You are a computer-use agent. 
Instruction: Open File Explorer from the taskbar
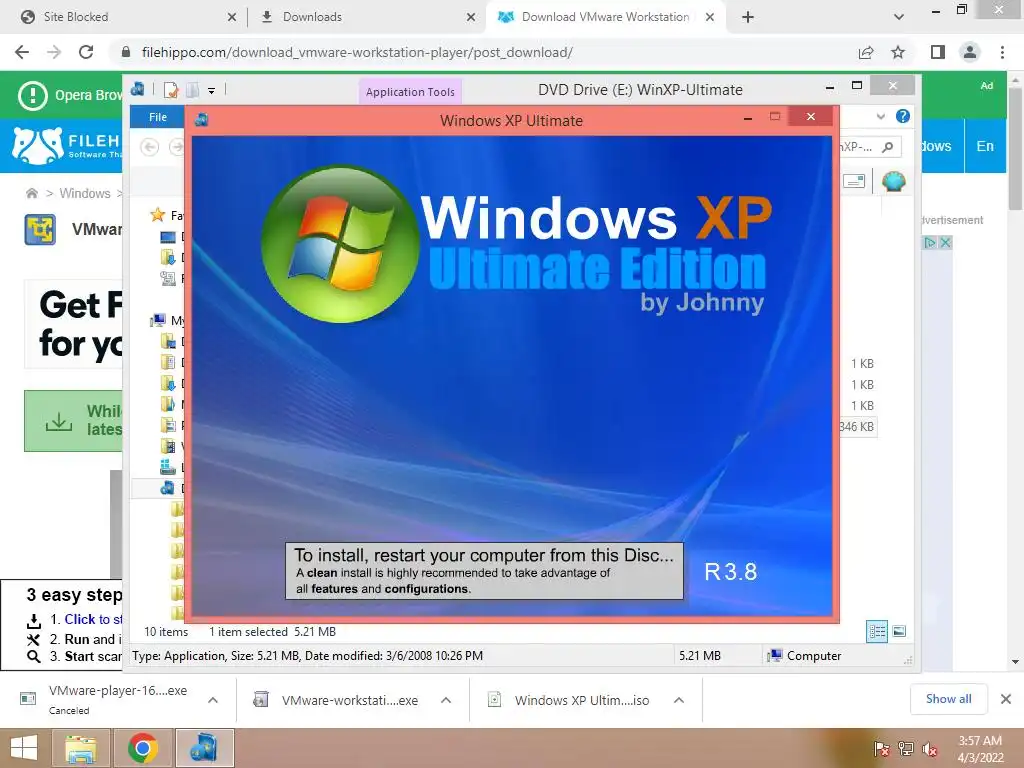pyautogui.click(x=81, y=748)
